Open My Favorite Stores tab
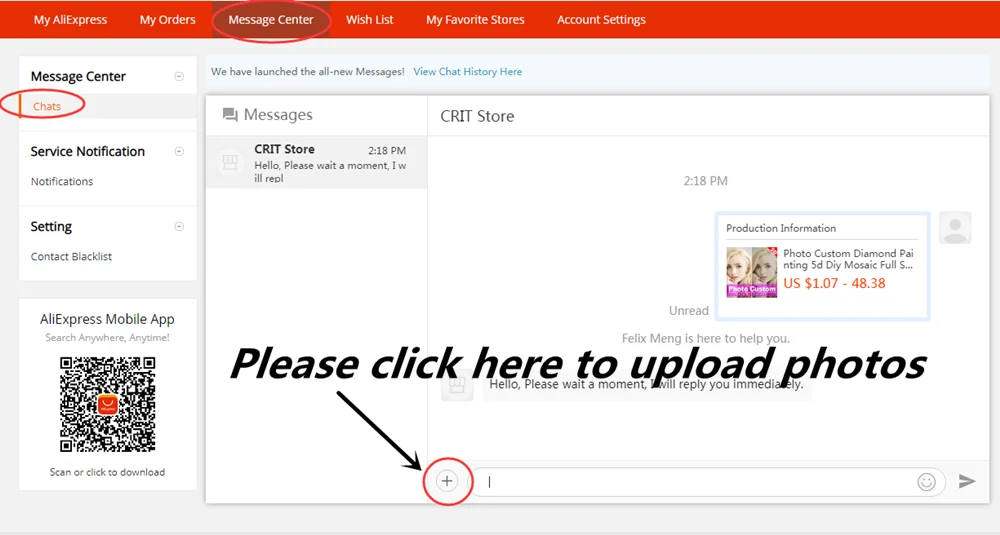 (x=475, y=20)
